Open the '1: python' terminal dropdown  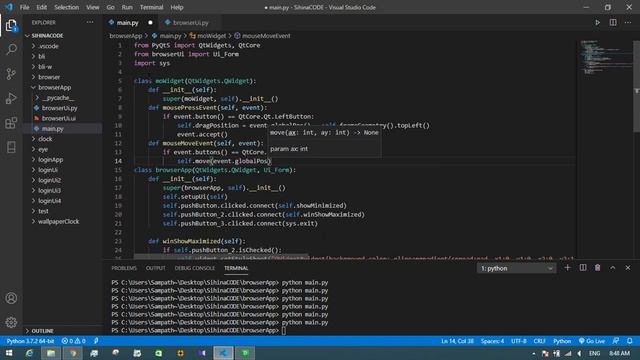coord(516,268)
